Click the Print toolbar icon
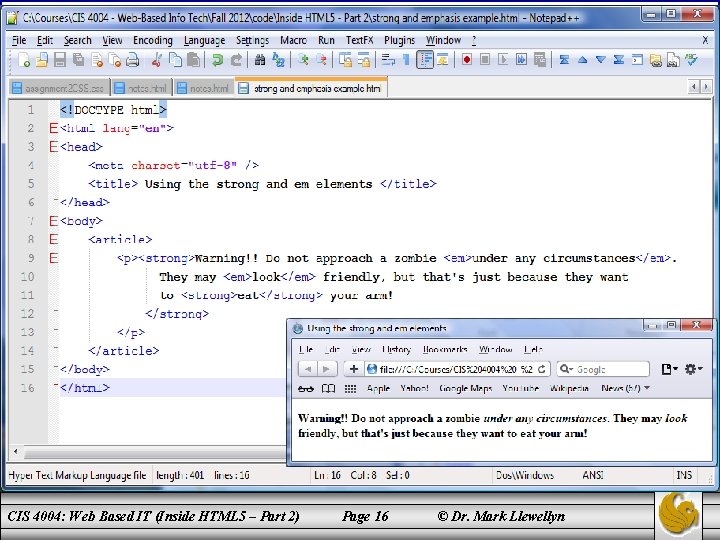The height and width of the screenshot is (540, 720). (x=133, y=60)
